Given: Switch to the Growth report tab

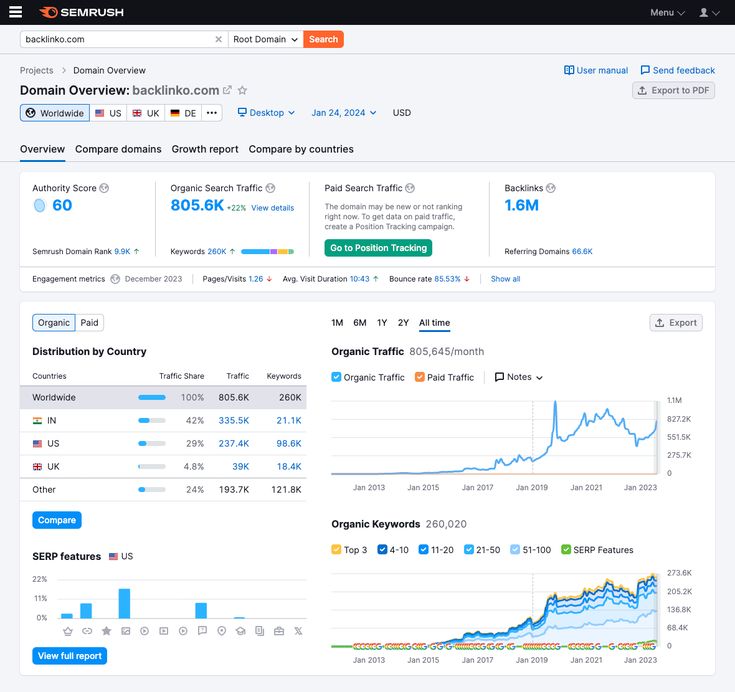Looking at the screenshot, I should (x=205, y=149).
